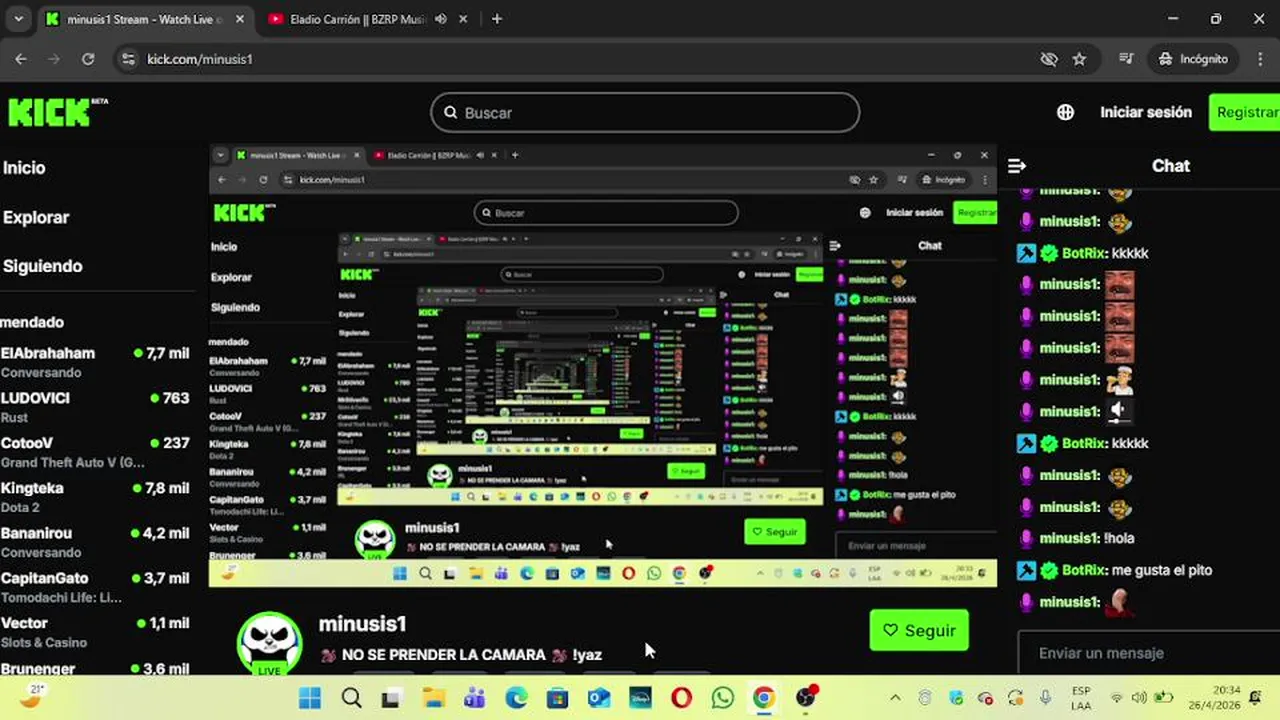Open LUDOVICI recommended channel

pyautogui.click(x=95, y=407)
